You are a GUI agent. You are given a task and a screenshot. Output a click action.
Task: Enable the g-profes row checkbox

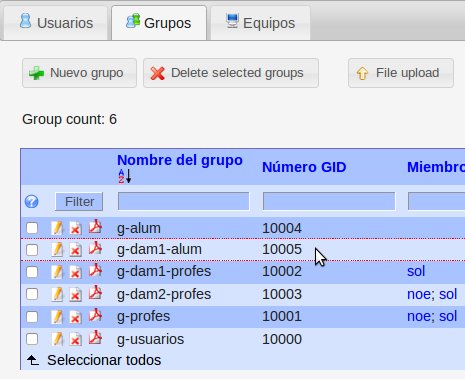click(x=32, y=317)
